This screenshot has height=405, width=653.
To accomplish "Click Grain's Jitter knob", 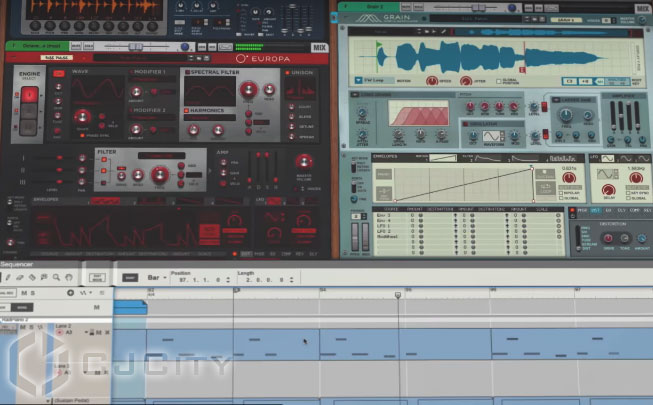I will tap(466, 80).
